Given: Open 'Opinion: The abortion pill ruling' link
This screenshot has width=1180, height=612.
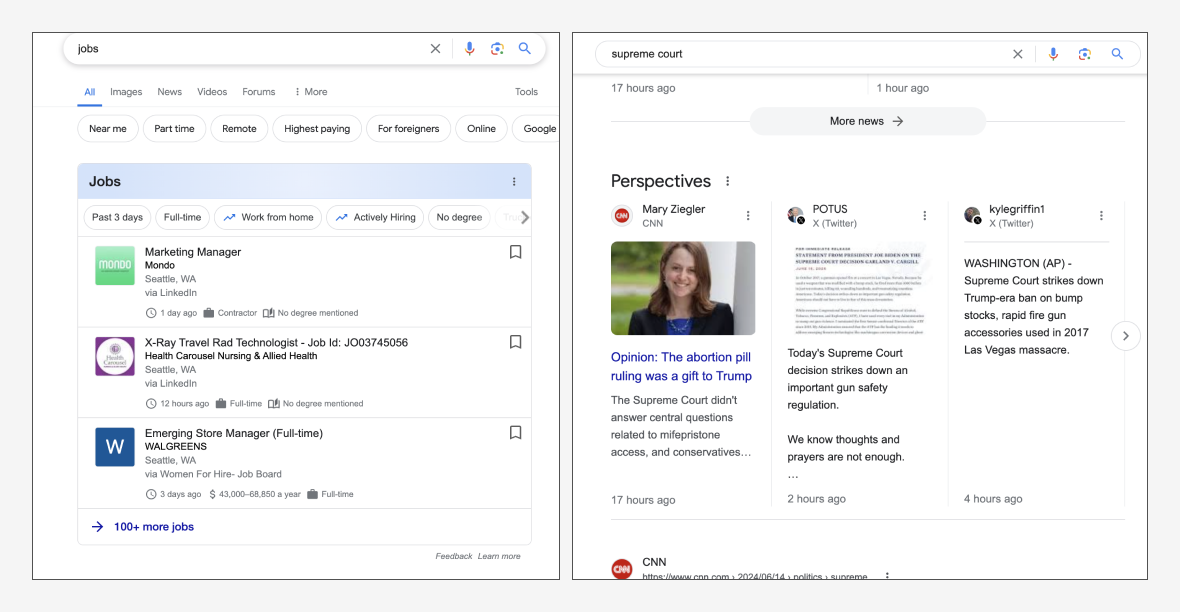Looking at the screenshot, I should [681, 367].
